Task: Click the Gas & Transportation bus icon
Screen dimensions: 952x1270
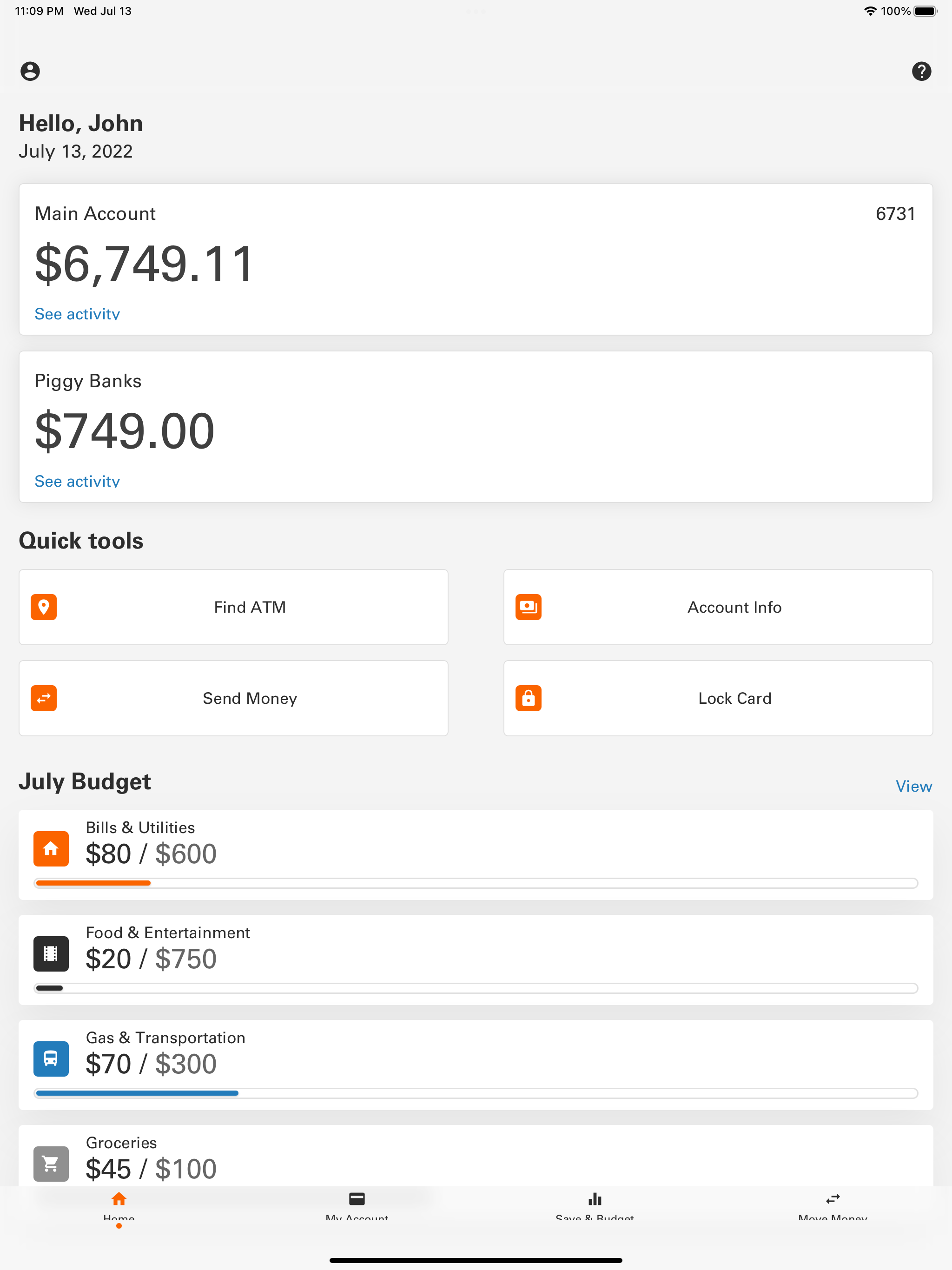Action: coord(51,1058)
